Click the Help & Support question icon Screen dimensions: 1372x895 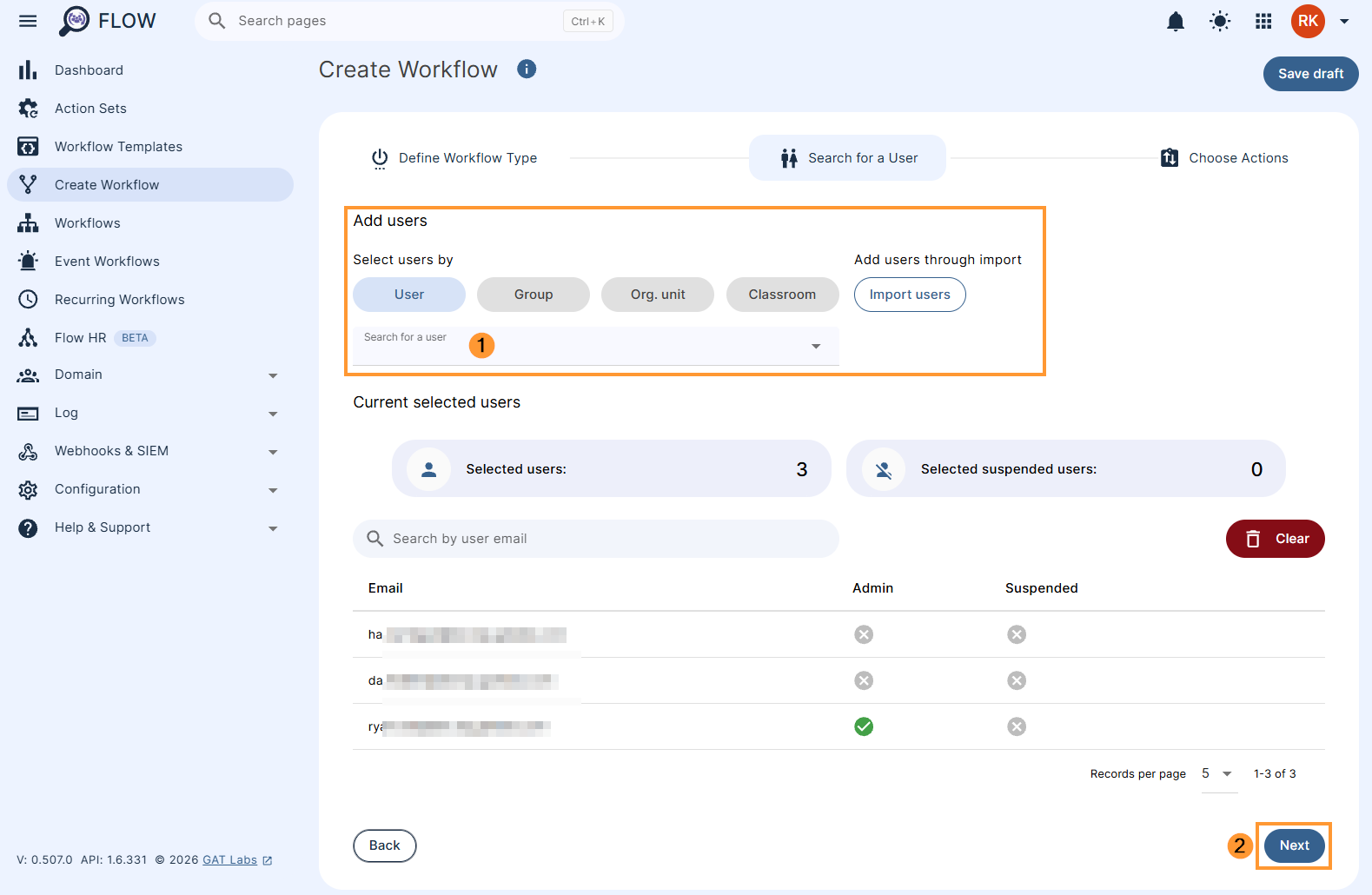28,527
